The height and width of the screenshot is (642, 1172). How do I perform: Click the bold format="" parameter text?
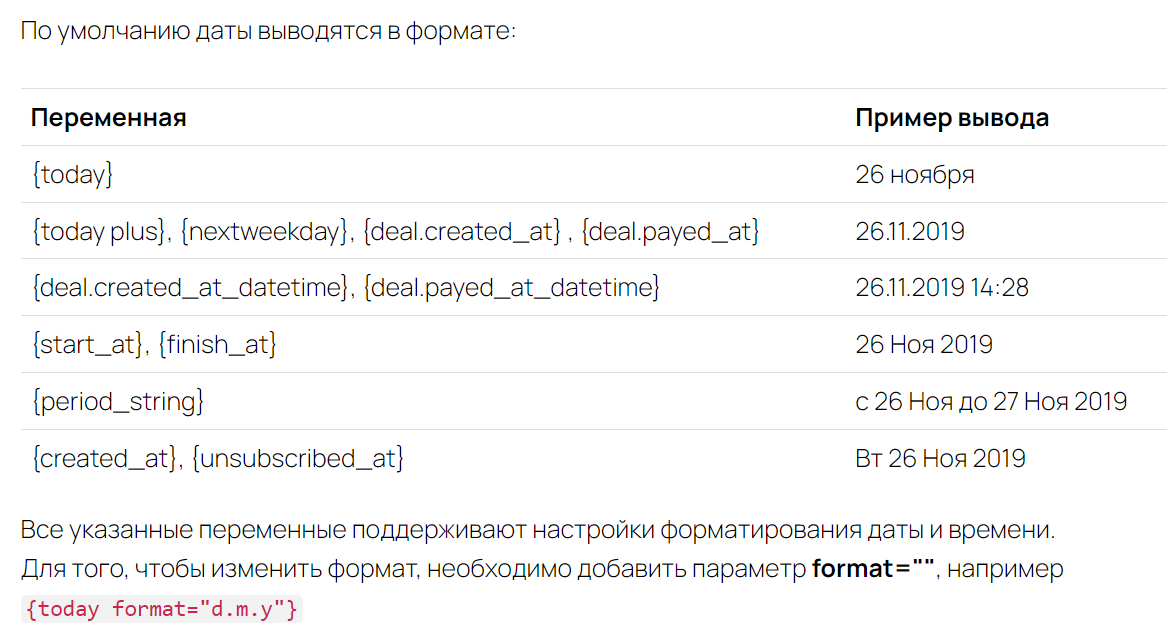click(873, 569)
